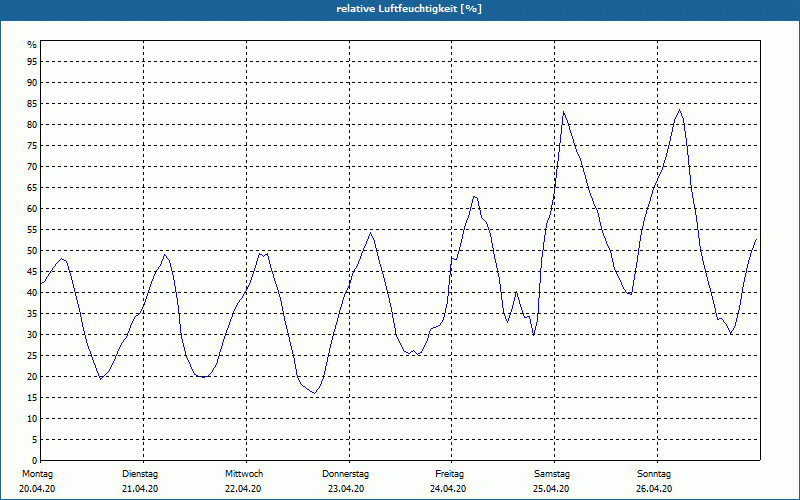Click the date label 25.04.20
The image size is (800, 500).
point(551,489)
